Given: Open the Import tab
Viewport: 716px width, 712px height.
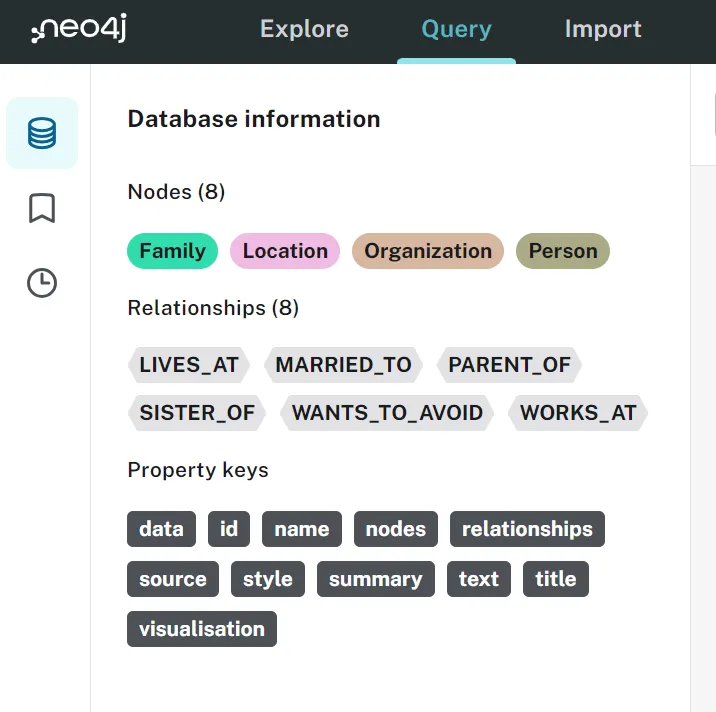Looking at the screenshot, I should point(603,29).
